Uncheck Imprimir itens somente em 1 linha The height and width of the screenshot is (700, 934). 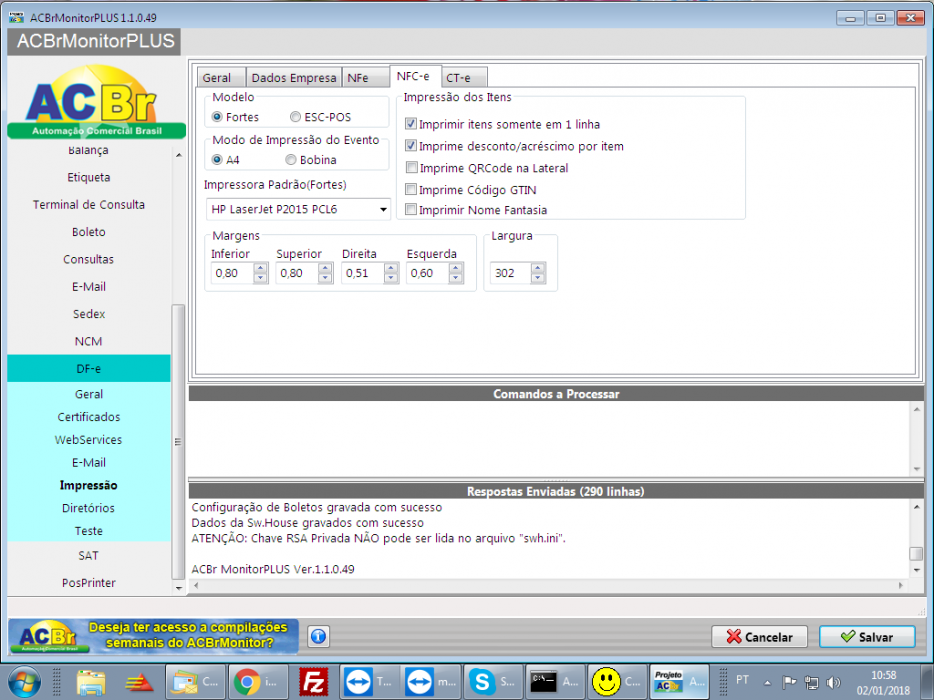(411, 124)
